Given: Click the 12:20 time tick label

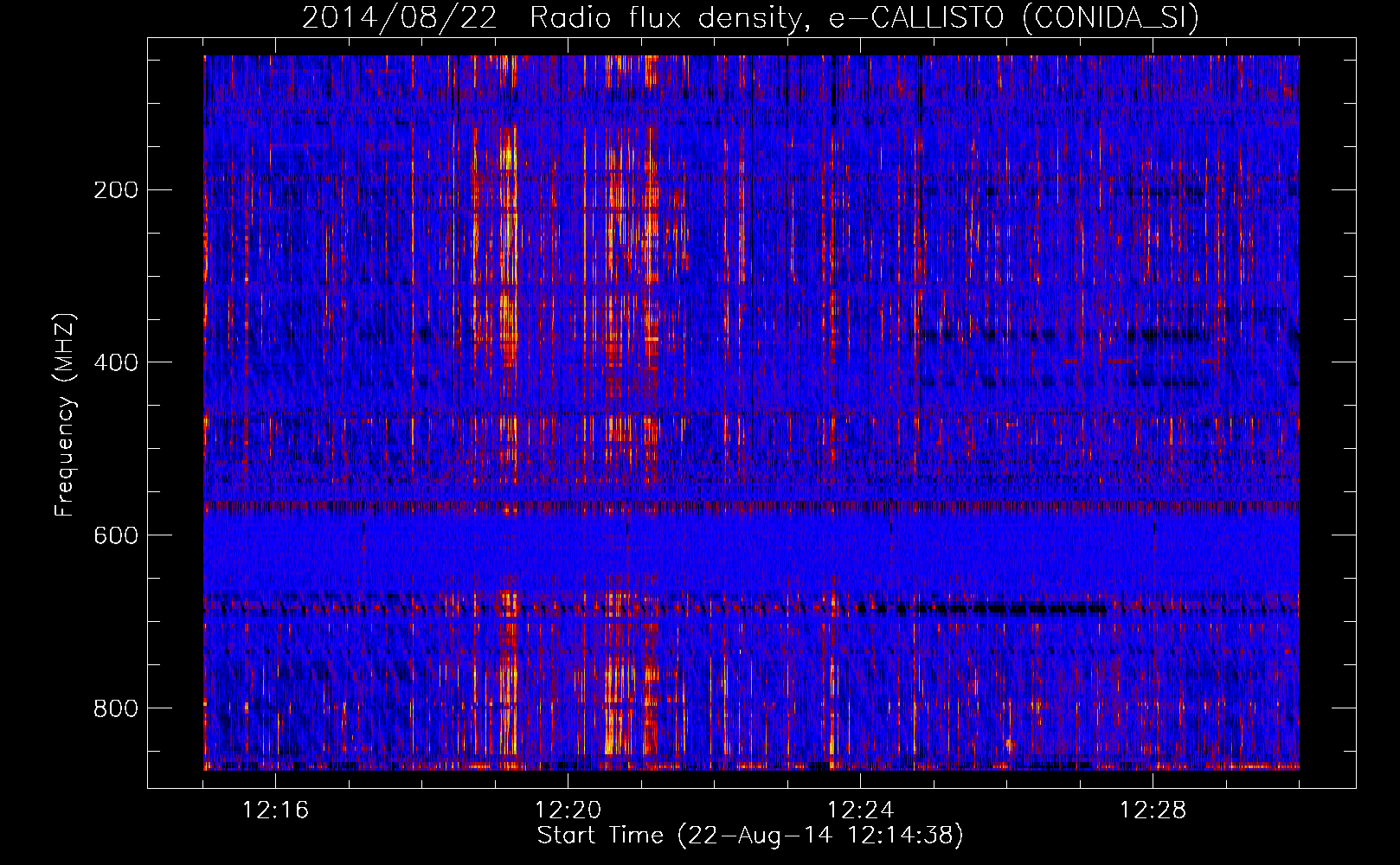Looking at the screenshot, I should 568,811.
